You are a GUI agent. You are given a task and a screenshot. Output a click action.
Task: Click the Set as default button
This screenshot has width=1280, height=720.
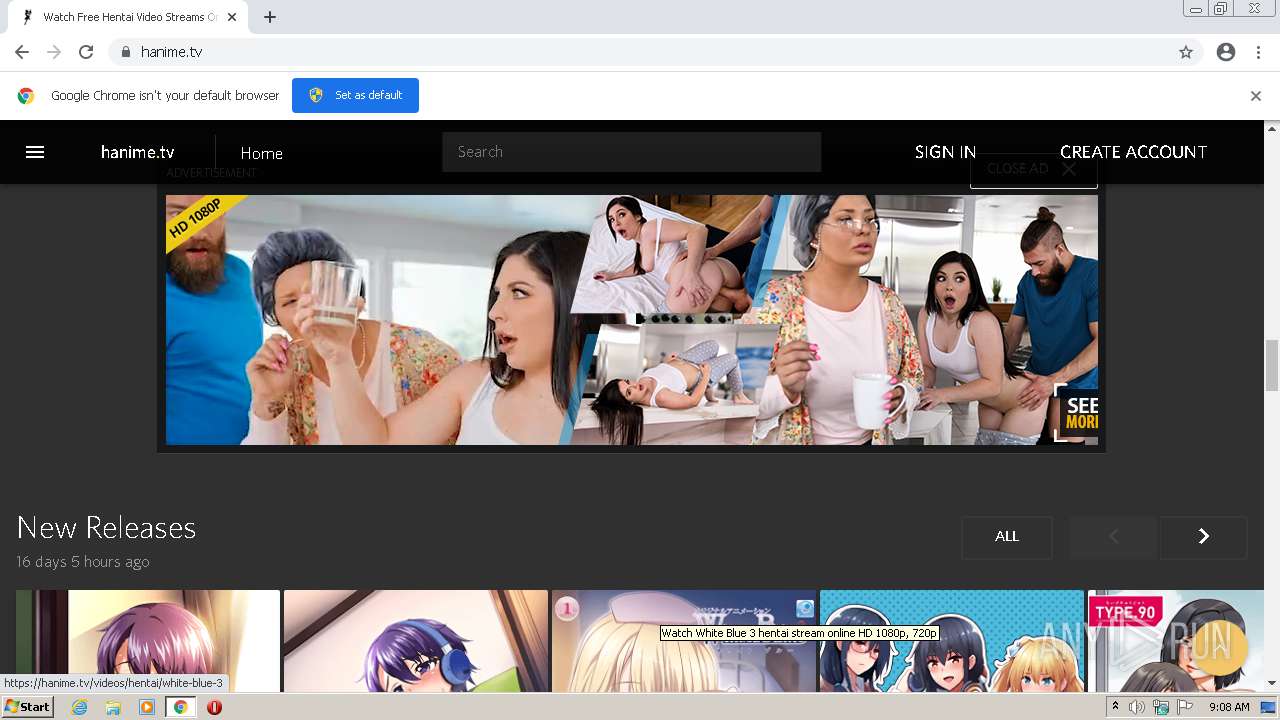point(355,95)
